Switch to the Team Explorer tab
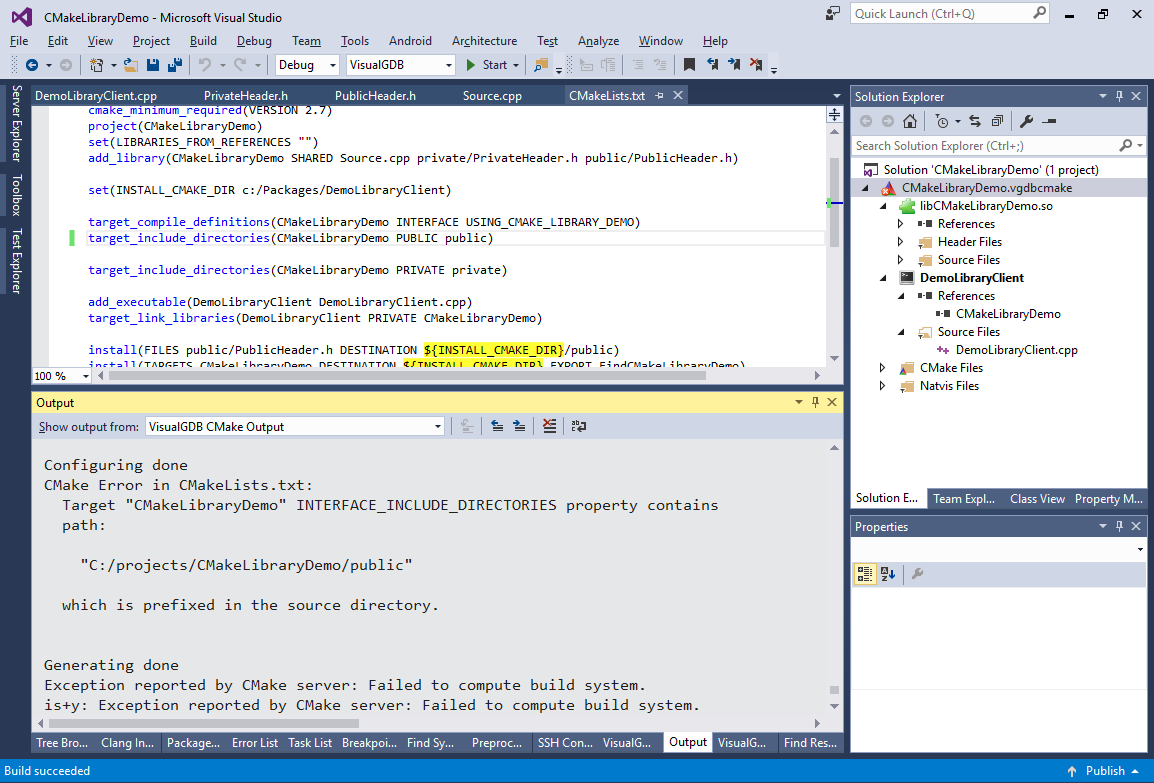 click(964, 498)
